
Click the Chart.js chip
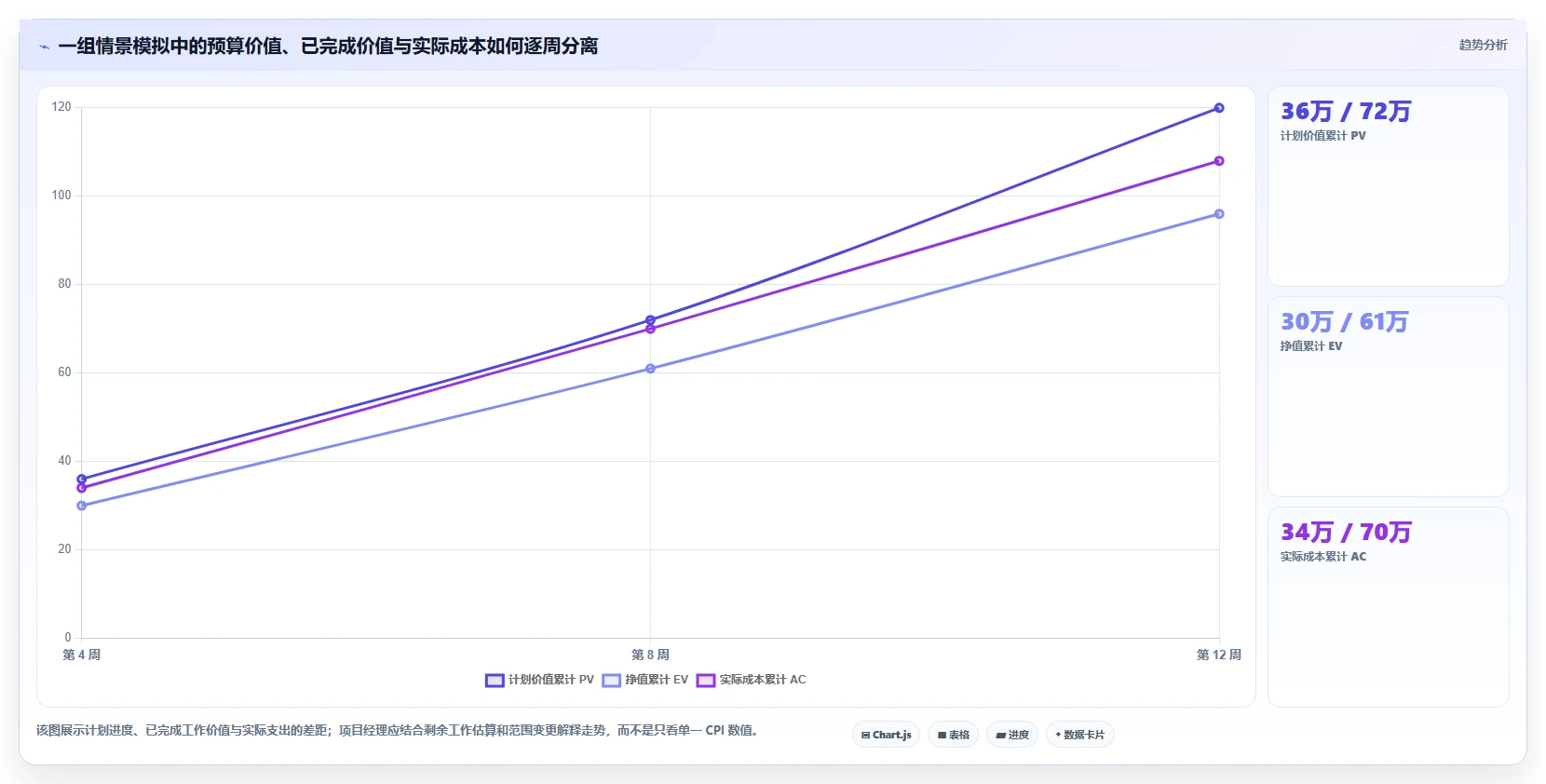coord(886,735)
